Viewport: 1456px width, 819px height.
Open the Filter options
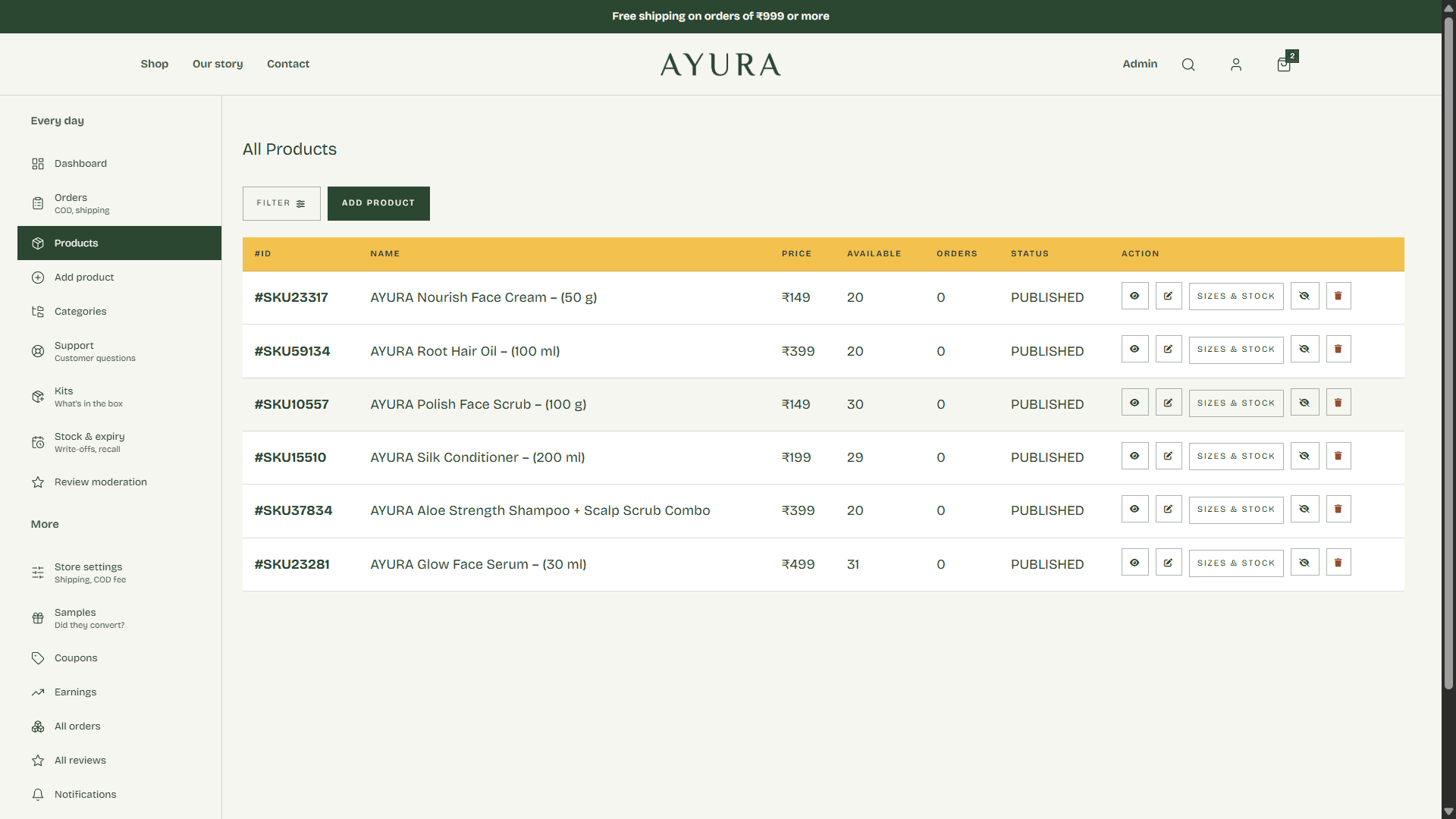pos(281,203)
